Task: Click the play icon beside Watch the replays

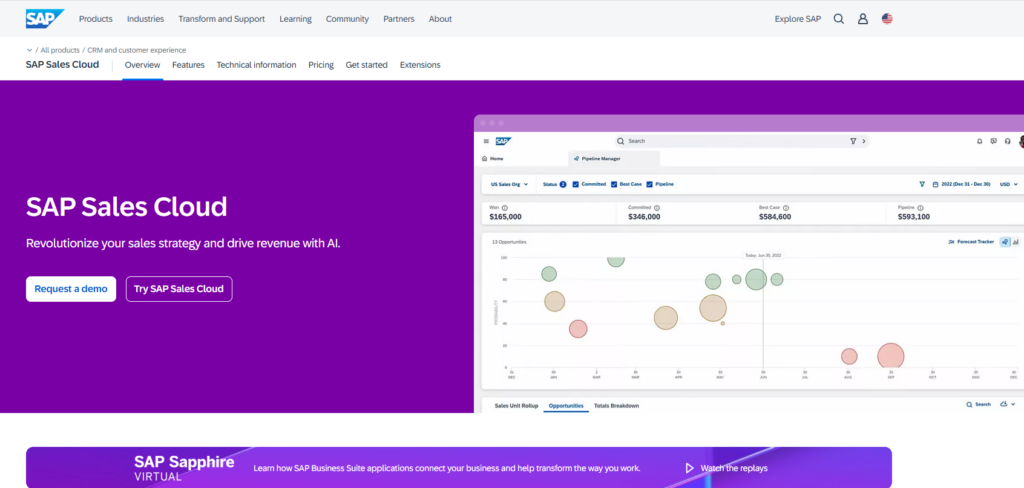Action: coord(689,468)
